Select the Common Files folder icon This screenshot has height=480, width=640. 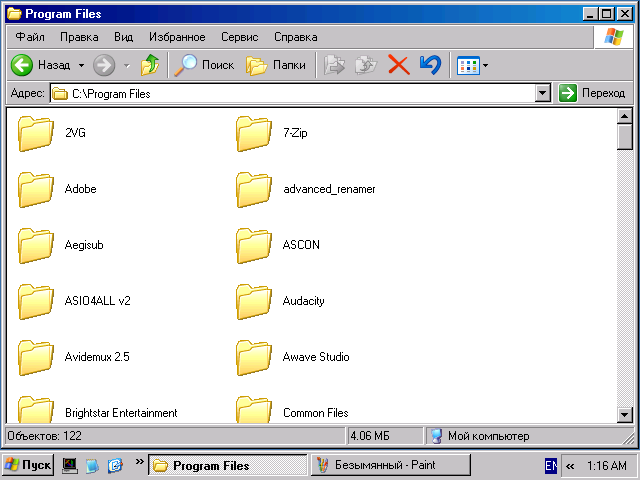[x=254, y=409]
